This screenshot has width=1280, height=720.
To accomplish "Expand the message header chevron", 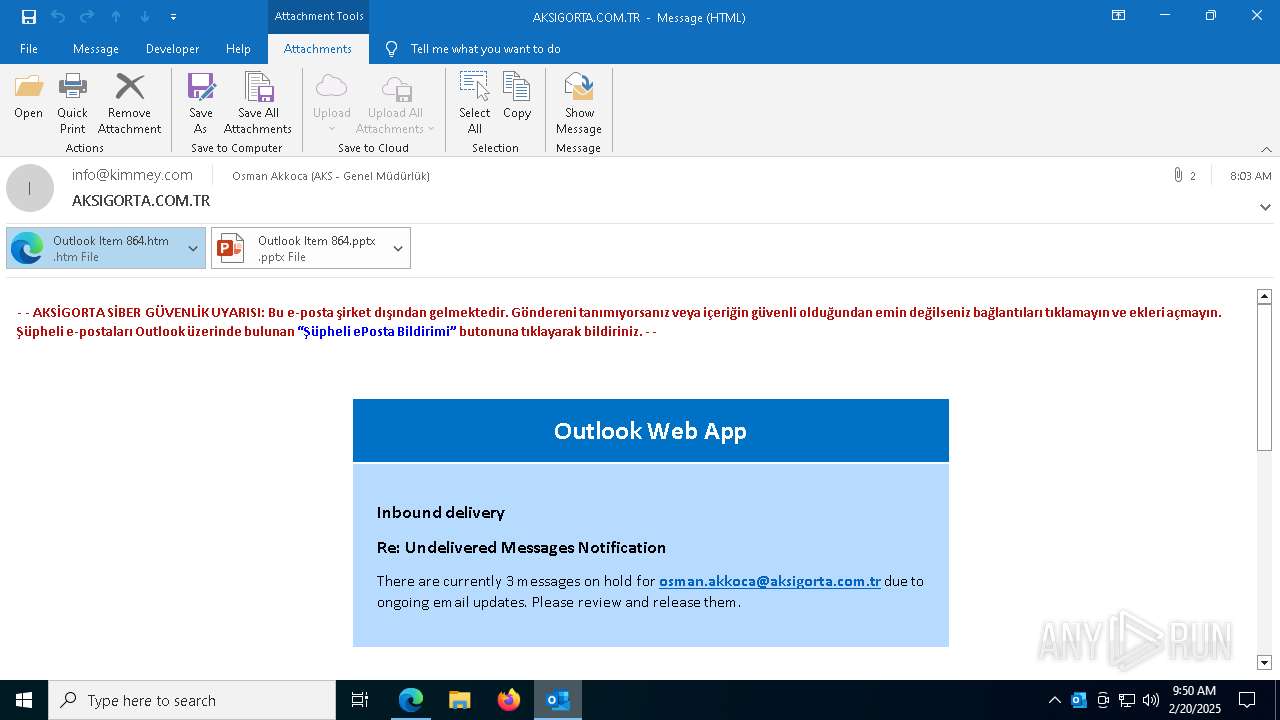I will tap(1265, 207).
